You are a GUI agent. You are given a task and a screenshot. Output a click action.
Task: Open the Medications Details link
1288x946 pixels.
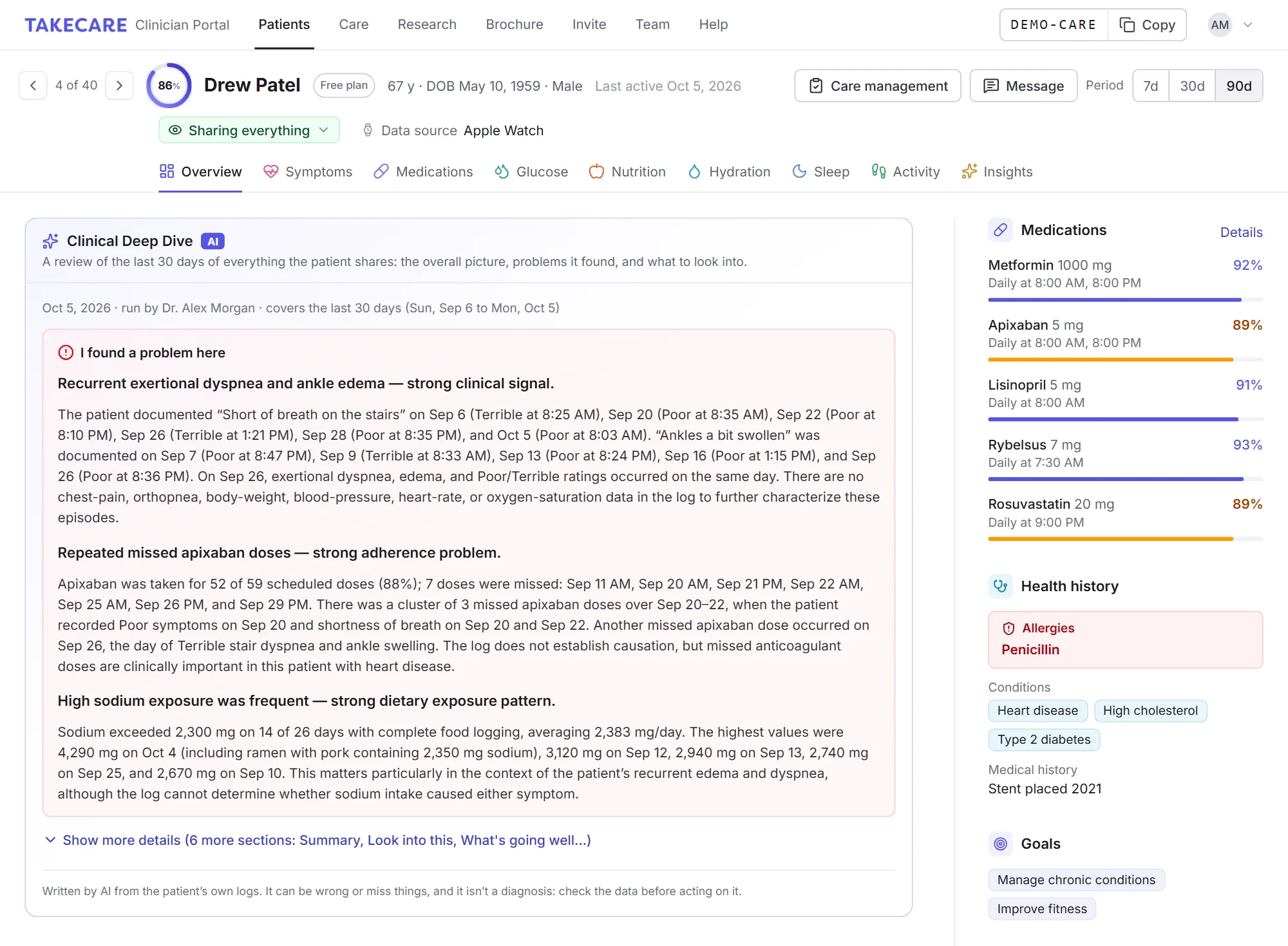pyautogui.click(x=1241, y=232)
